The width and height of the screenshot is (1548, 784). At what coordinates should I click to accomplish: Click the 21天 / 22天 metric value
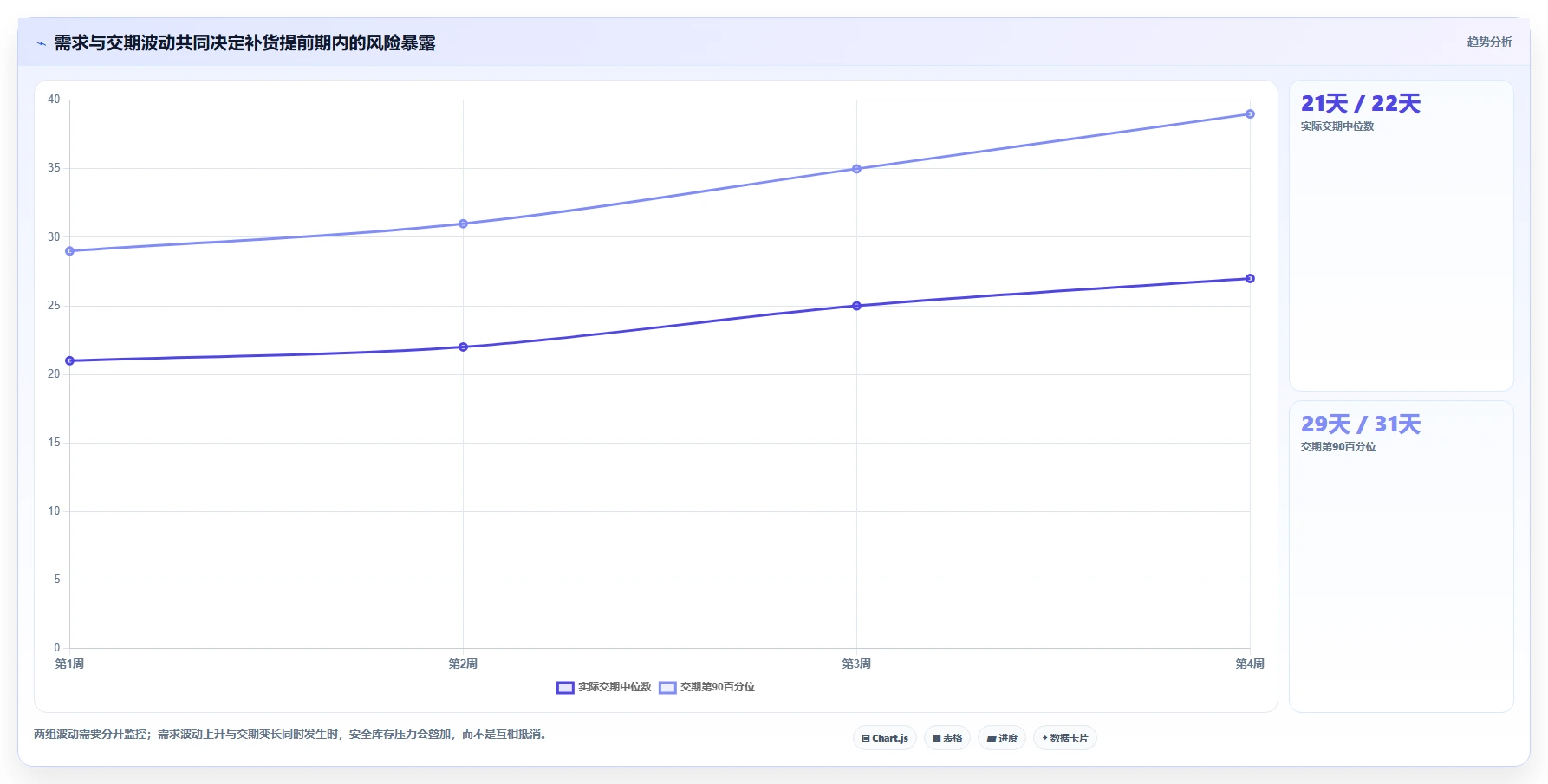(1361, 104)
